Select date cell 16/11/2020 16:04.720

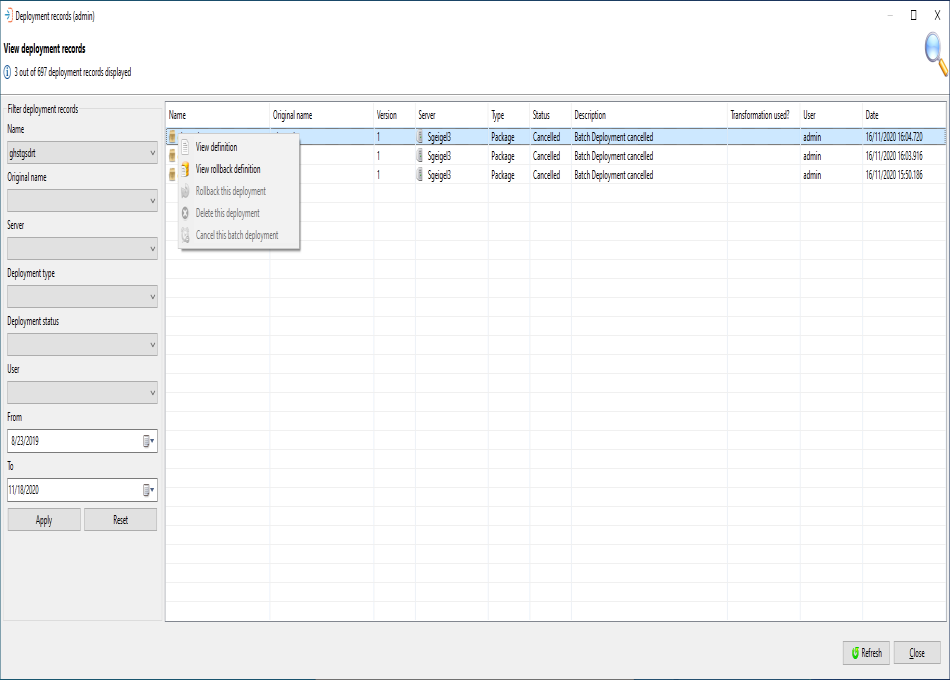(x=894, y=137)
